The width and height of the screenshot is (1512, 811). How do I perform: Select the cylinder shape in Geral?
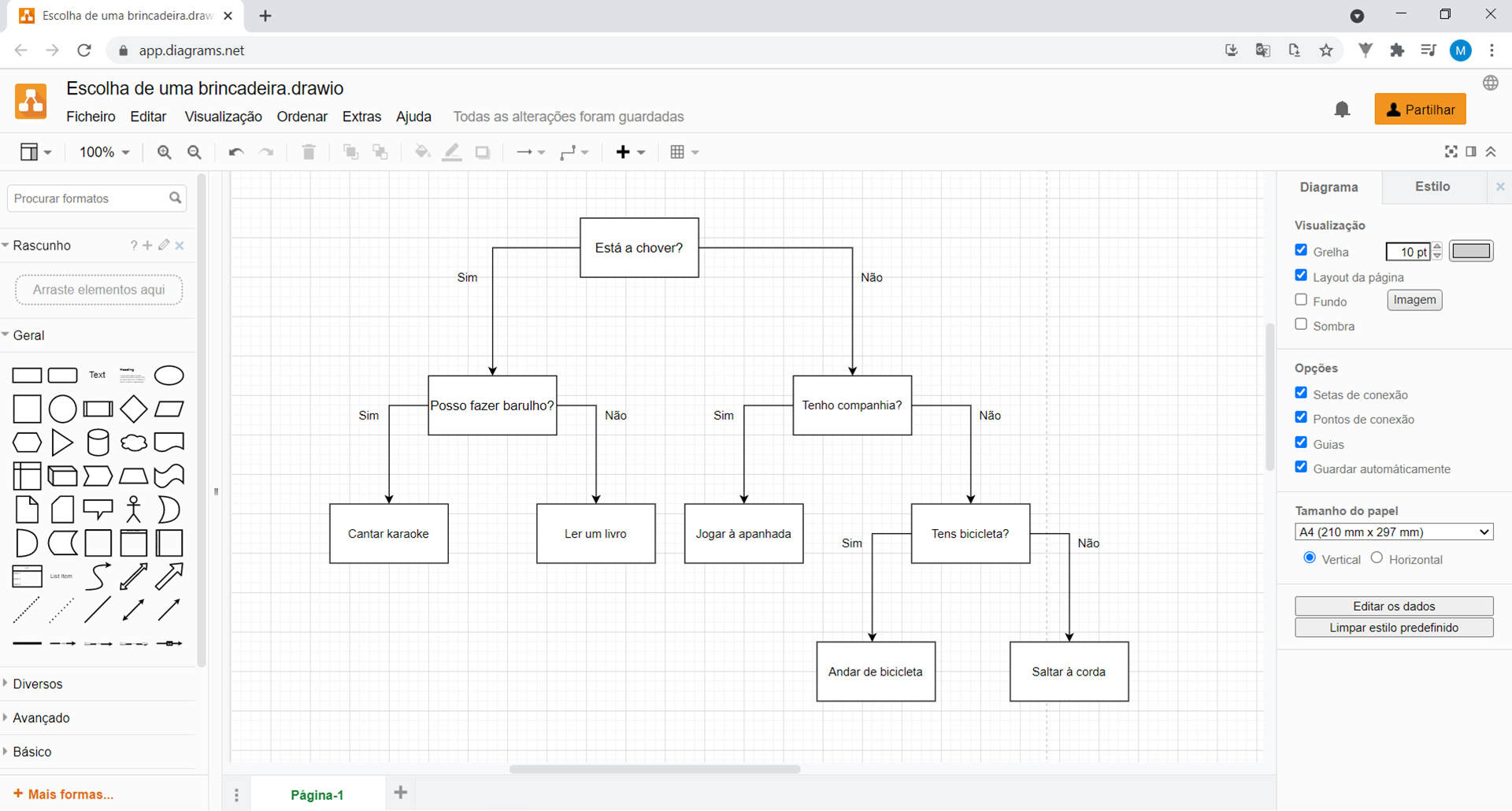98,443
